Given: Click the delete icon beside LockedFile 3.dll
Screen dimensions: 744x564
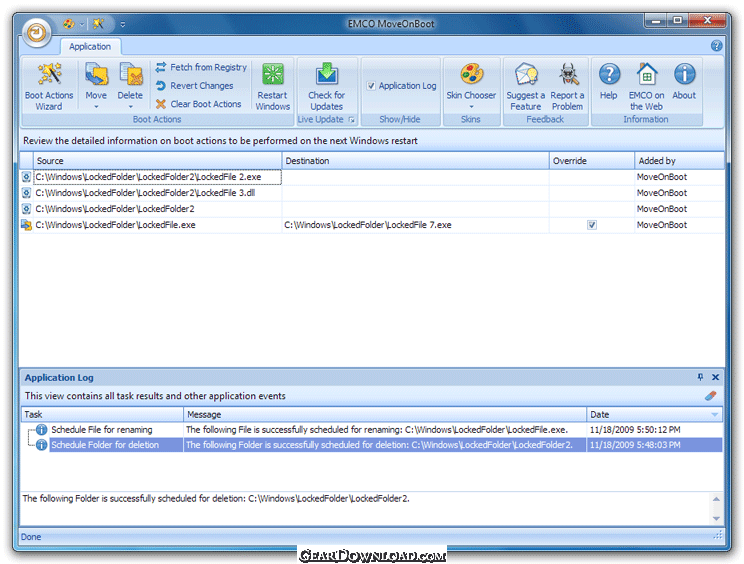Looking at the screenshot, I should click(x=26, y=193).
